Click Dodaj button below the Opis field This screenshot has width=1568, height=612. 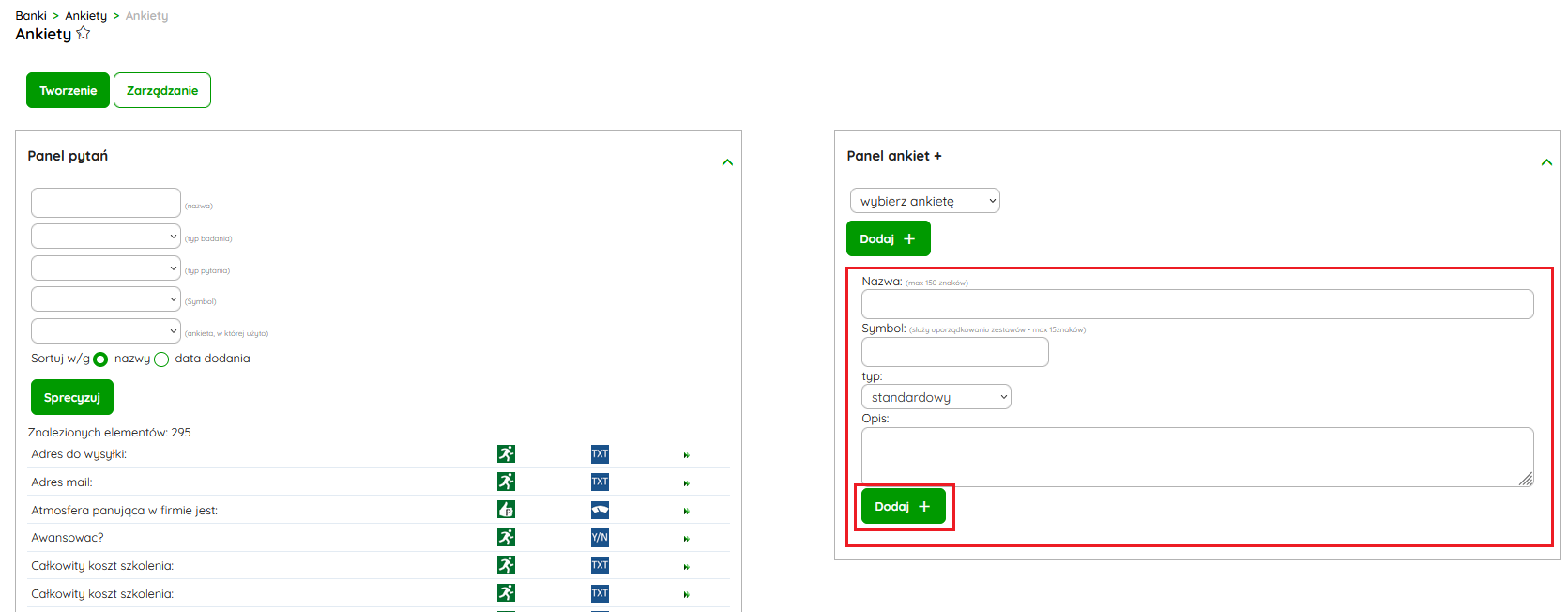(903, 507)
